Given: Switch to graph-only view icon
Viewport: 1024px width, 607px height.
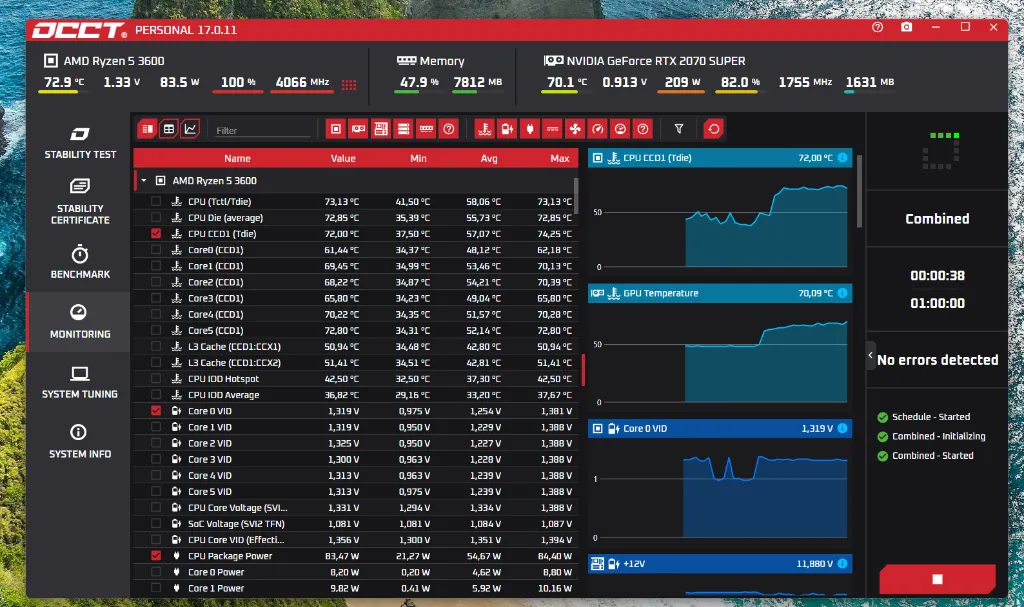Looking at the screenshot, I should pos(190,129).
